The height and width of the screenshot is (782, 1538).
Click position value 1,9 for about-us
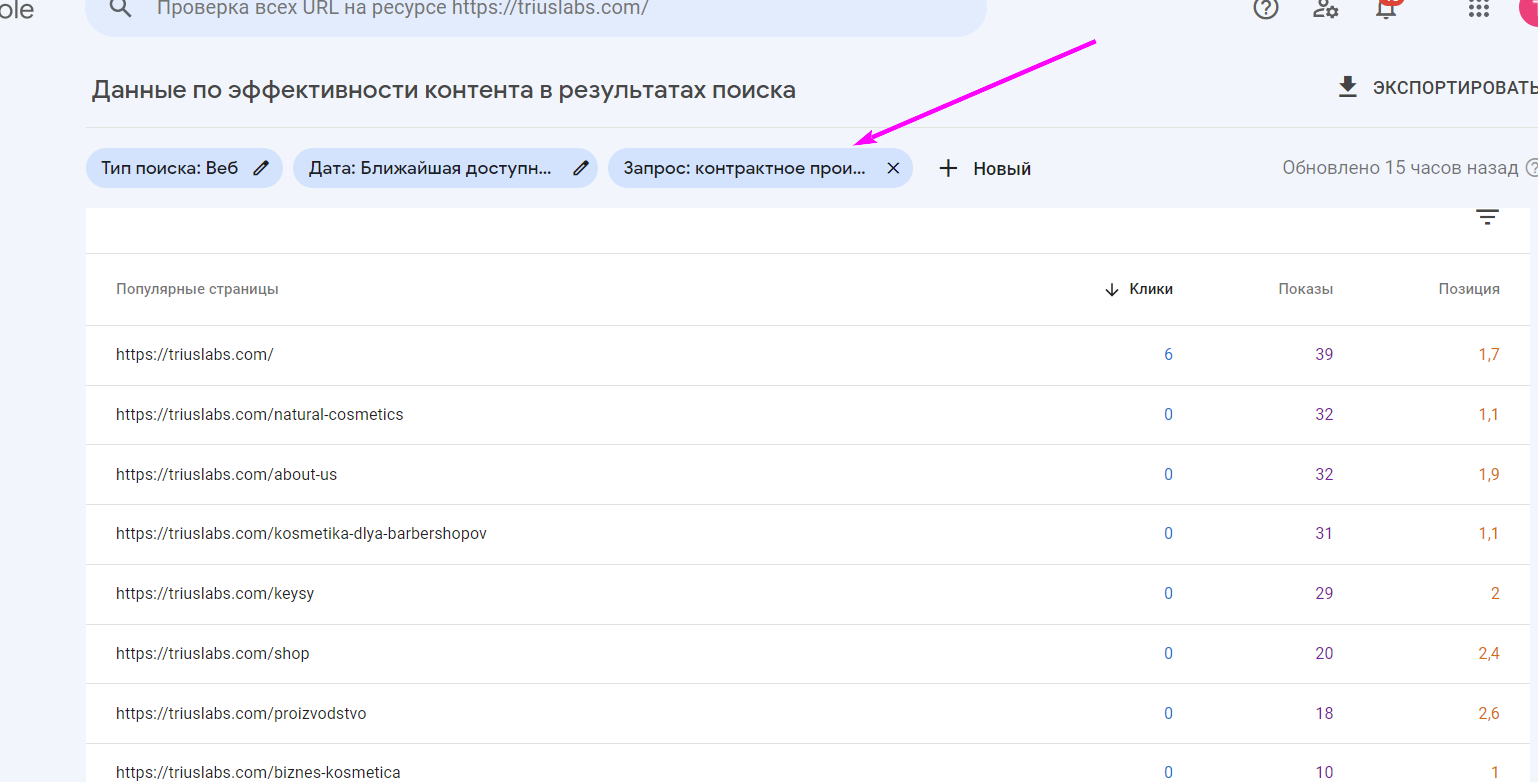coord(1489,474)
